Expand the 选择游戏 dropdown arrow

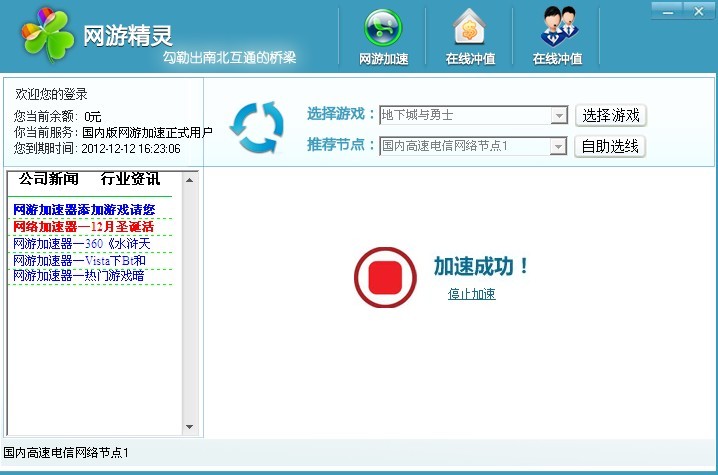[x=559, y=115]
